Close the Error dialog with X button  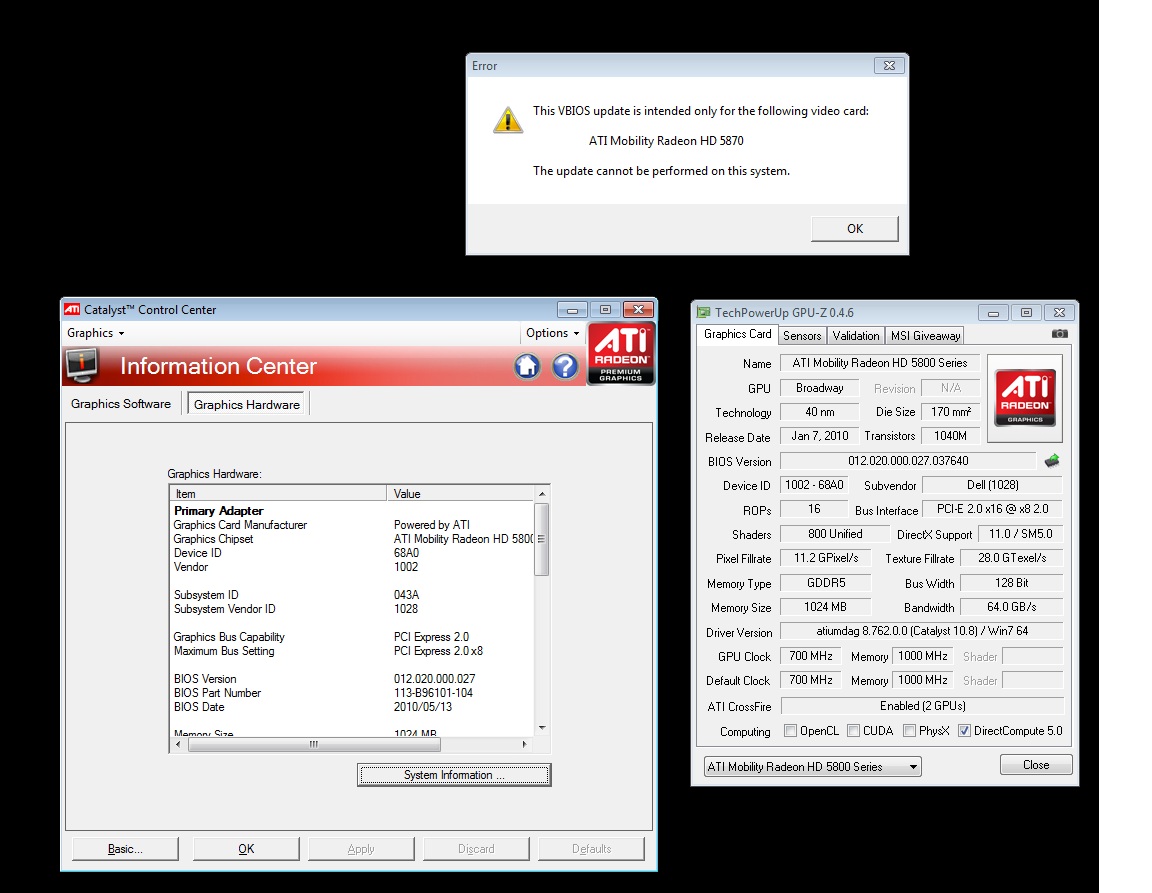coord(889,65)
